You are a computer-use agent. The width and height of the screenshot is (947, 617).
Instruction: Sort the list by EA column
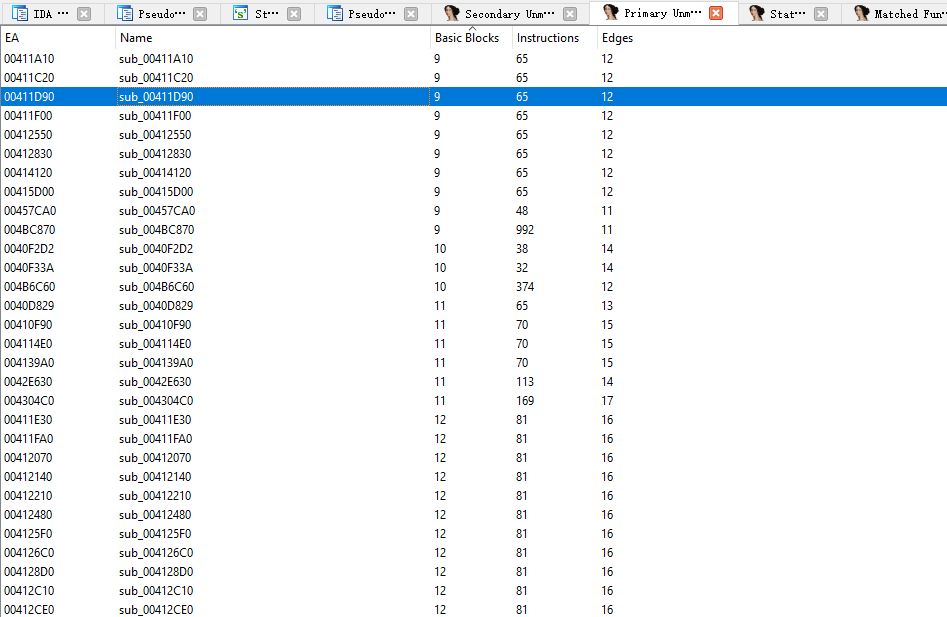pos(12,38)
